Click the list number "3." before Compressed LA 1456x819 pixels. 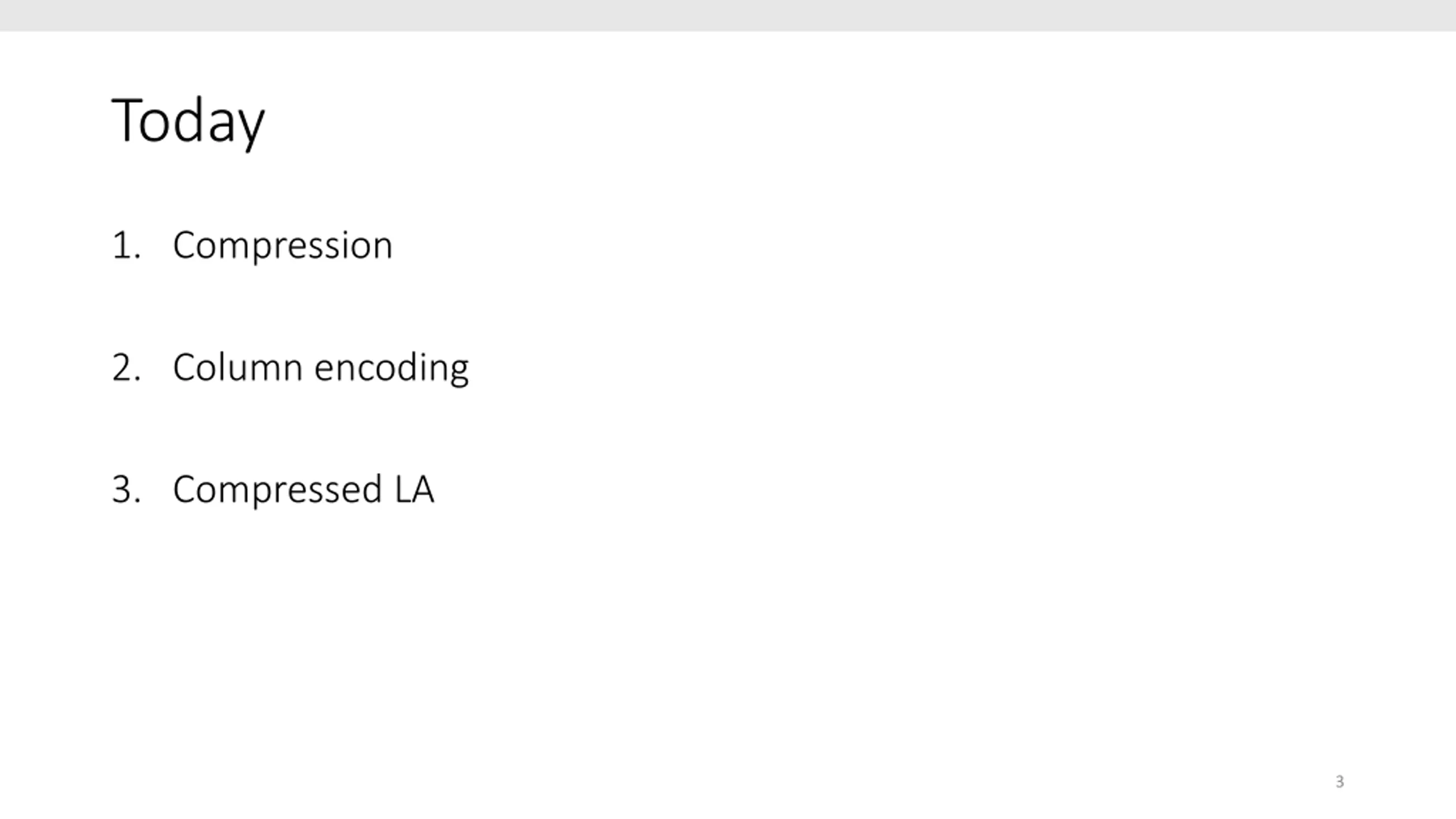[126, 490]
